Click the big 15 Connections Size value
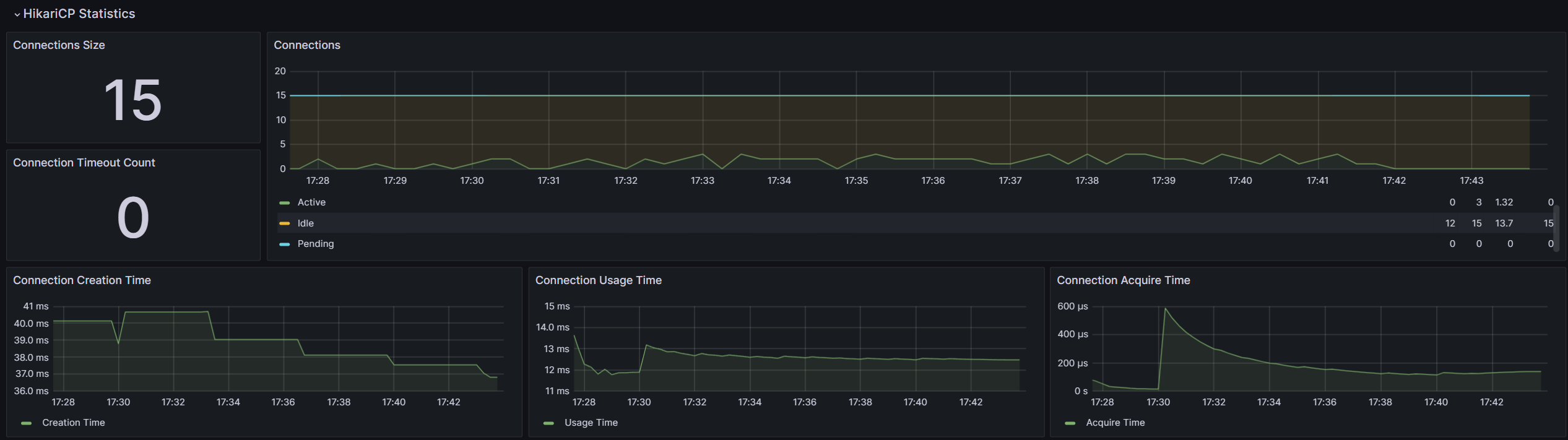1568x440 pixels. click(133, 100)
